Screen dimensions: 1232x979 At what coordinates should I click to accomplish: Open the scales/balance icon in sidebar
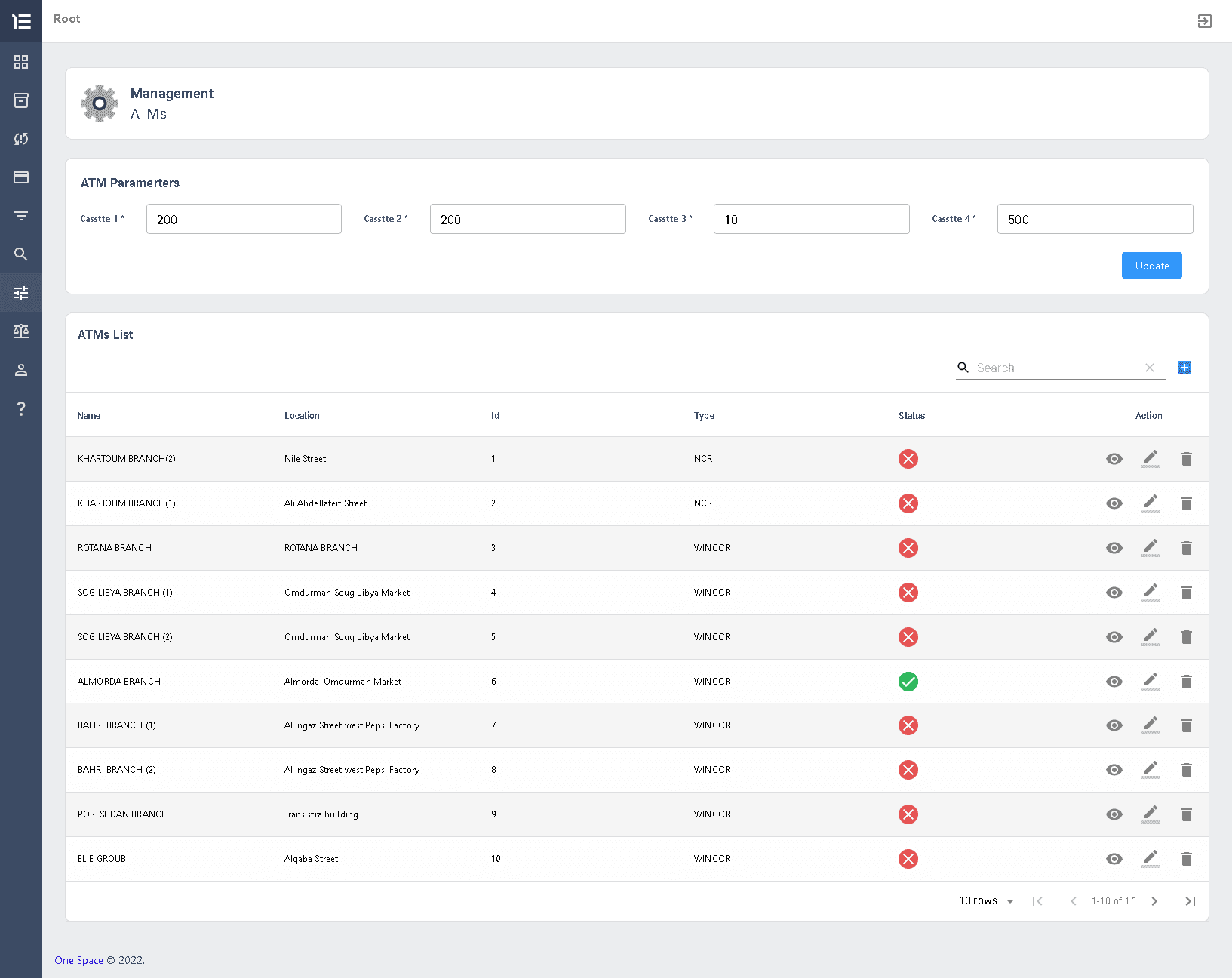21,331
